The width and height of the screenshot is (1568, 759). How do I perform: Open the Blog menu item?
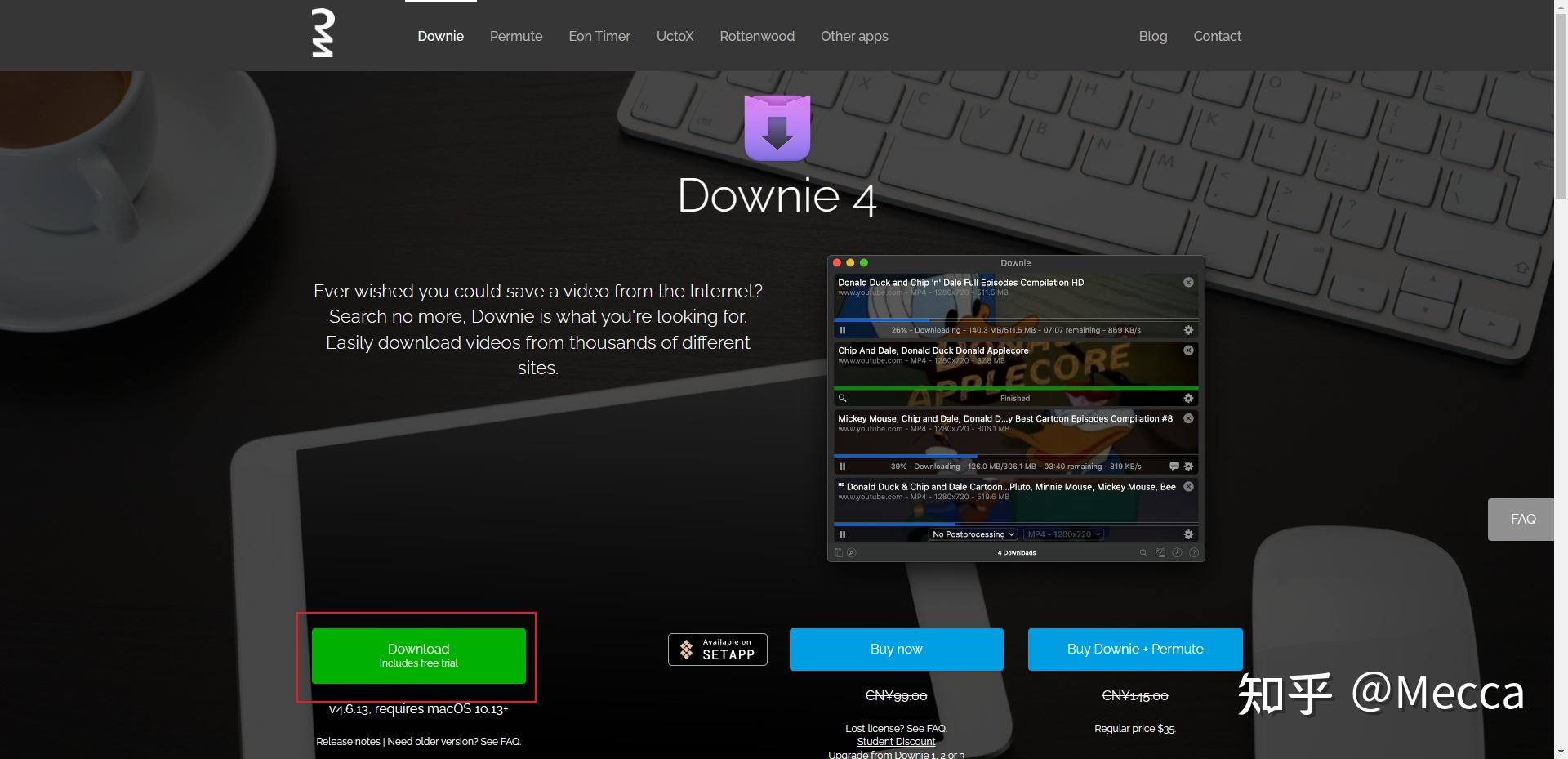(x=1152, y=36)
